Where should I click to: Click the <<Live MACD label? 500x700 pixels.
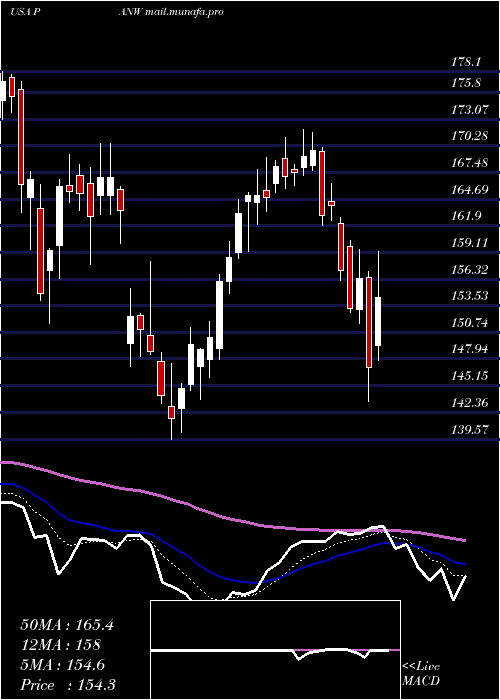(421, 673)
